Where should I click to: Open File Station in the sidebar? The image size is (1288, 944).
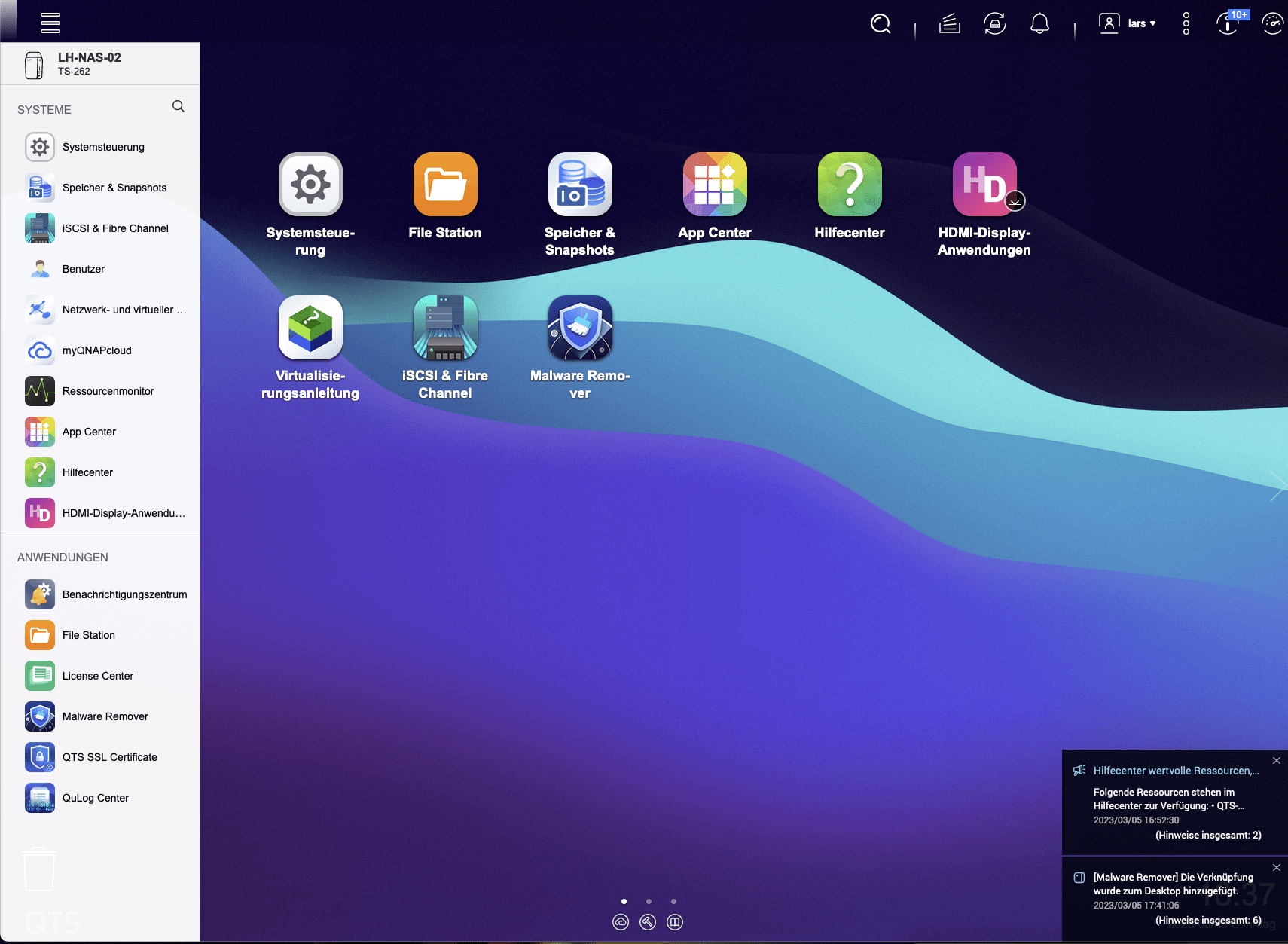100,635
